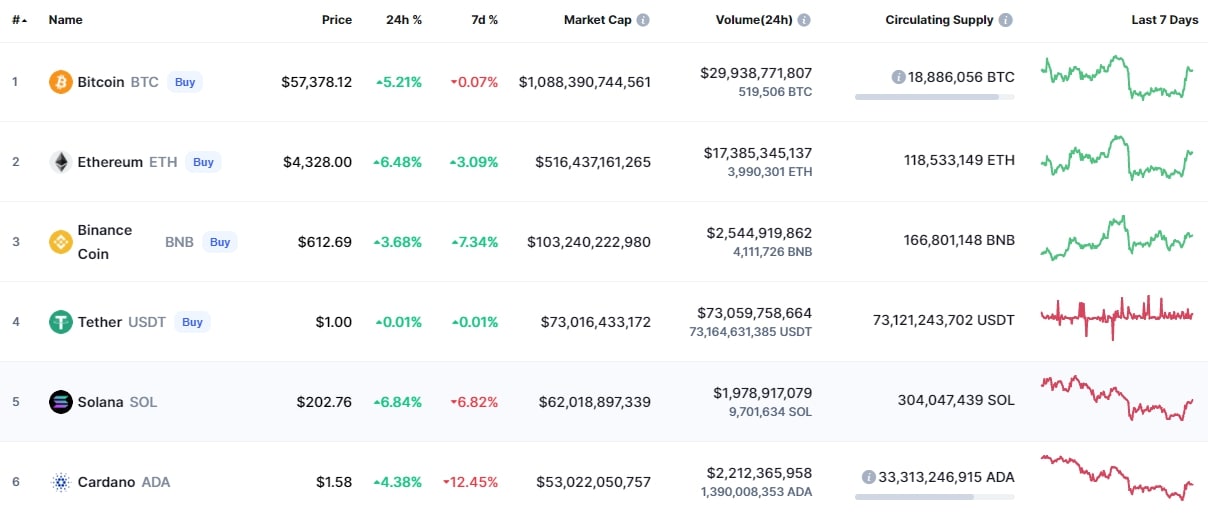This screenshot has width=1208, height=515.
Task: Sort by rank using the # header
Action: tap(19, 20)
